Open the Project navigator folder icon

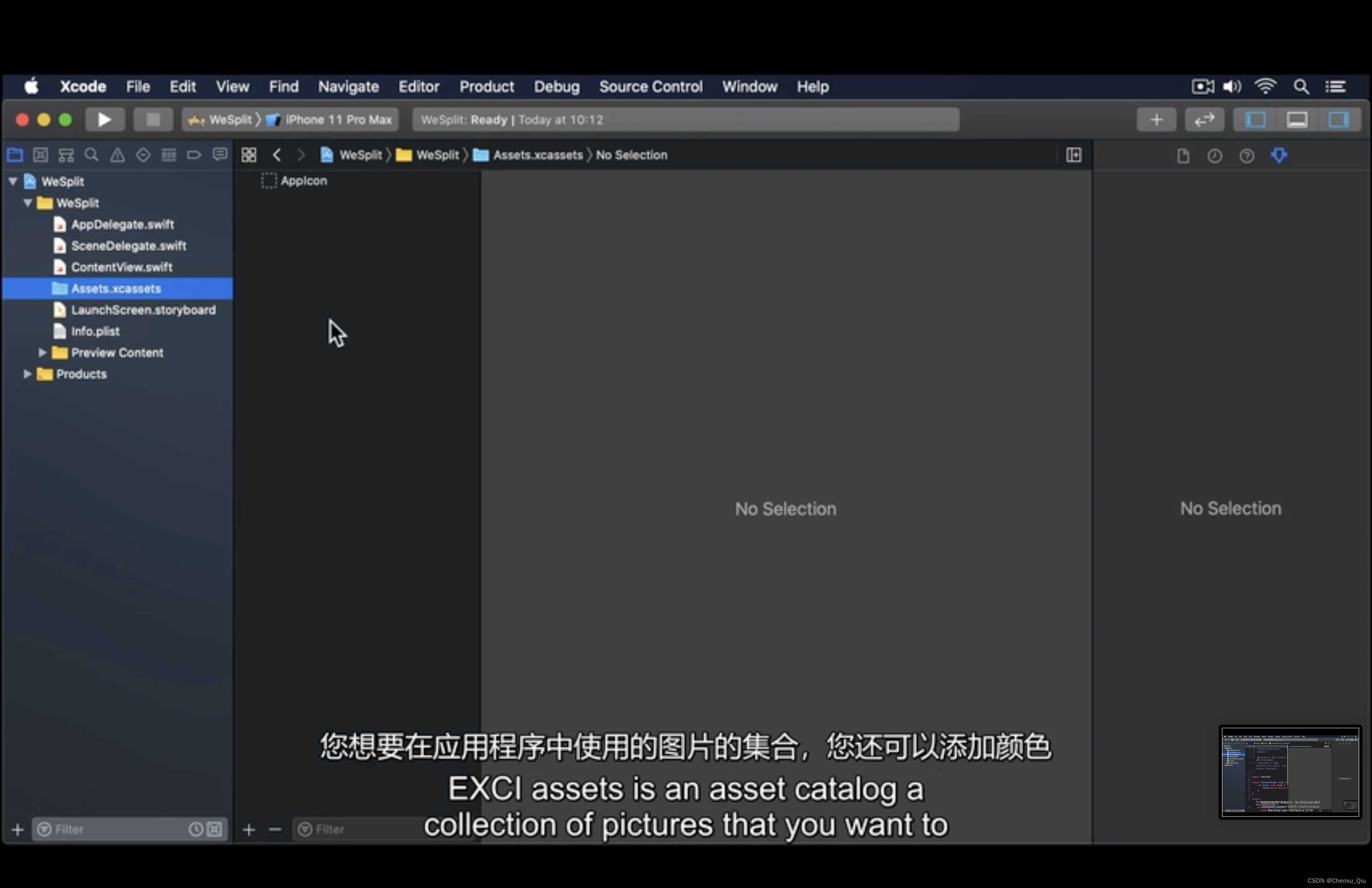[15, 154]
